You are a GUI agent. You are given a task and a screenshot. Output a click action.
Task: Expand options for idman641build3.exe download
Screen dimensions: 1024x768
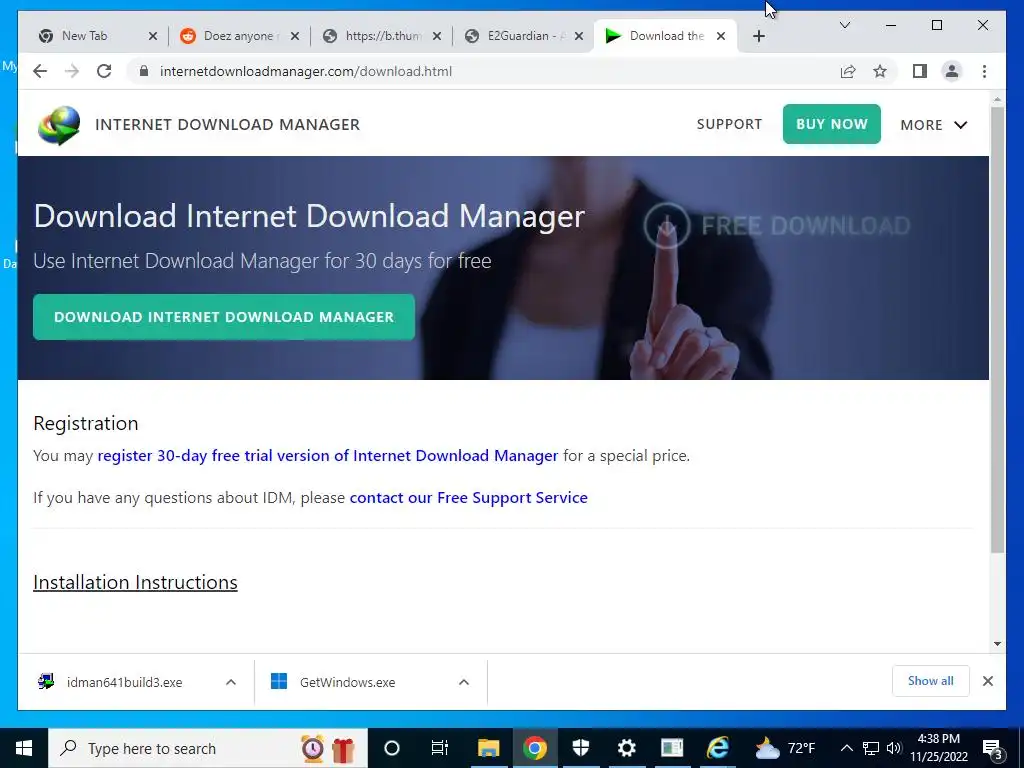(x=231, y=682)
